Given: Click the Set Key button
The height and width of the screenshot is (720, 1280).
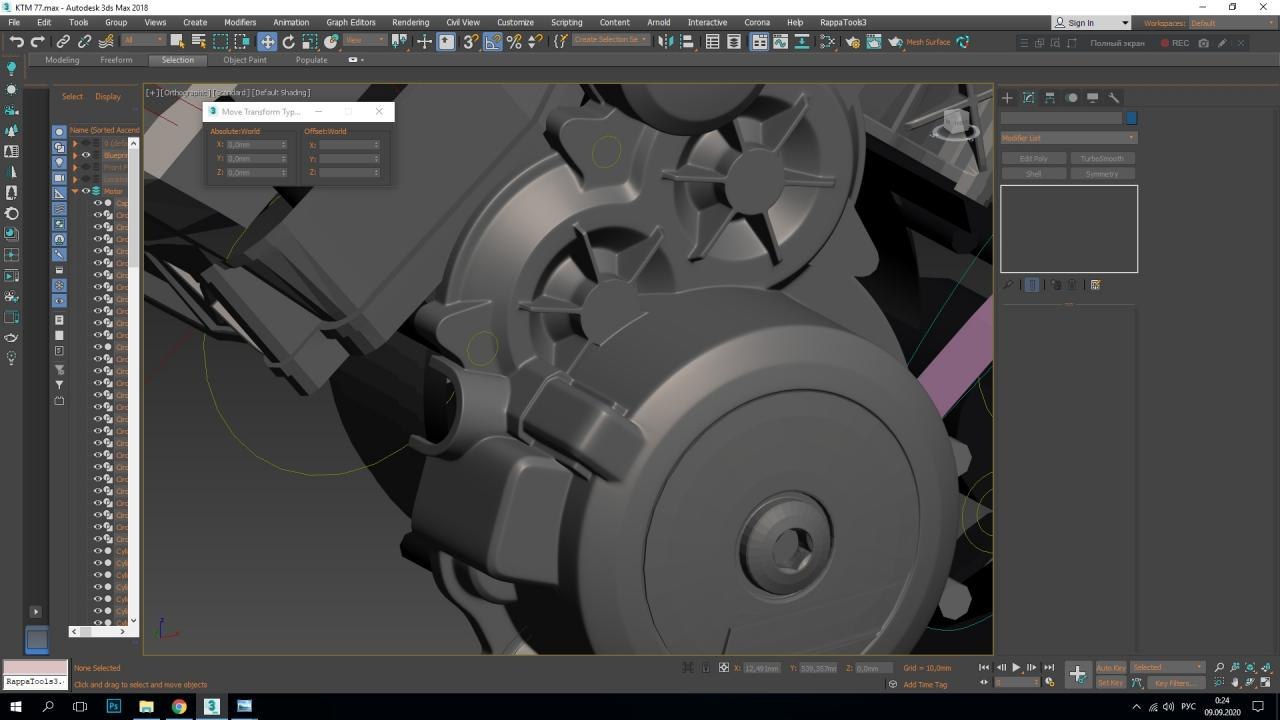Looking at the screenshot, I should pos(1110,683).
